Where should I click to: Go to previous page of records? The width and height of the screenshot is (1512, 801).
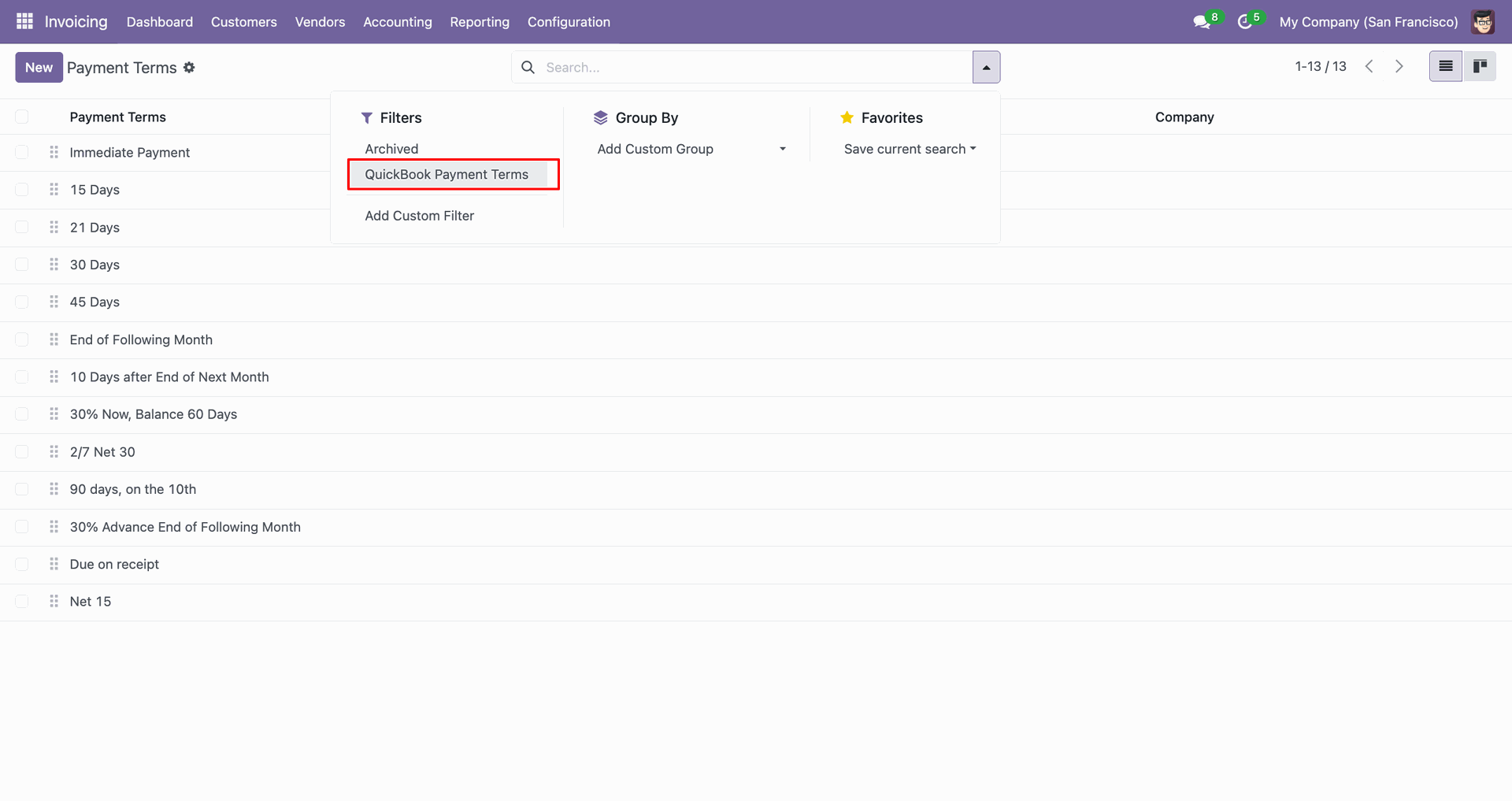tap(1369, 67)
